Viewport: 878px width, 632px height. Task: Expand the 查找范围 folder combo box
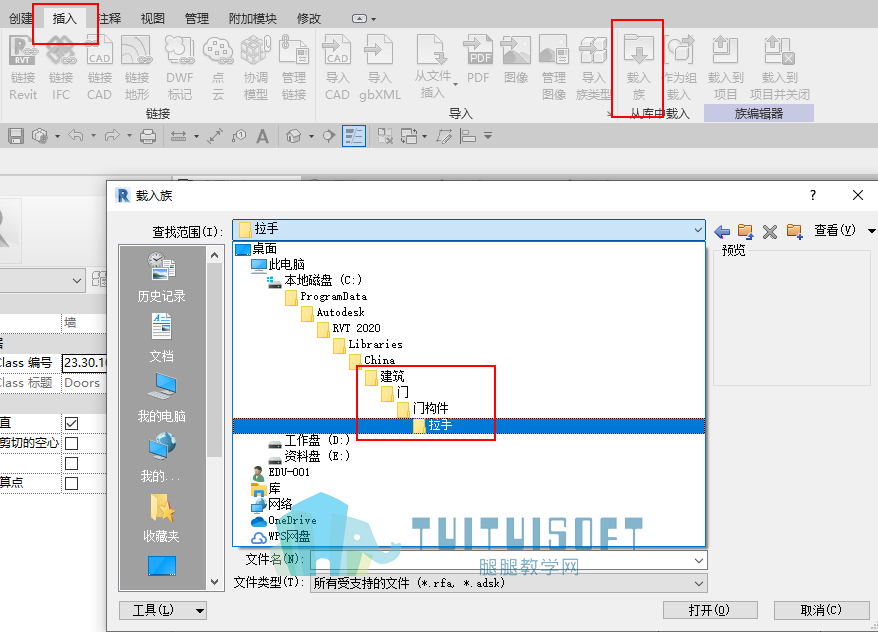(x=469, y=230)
